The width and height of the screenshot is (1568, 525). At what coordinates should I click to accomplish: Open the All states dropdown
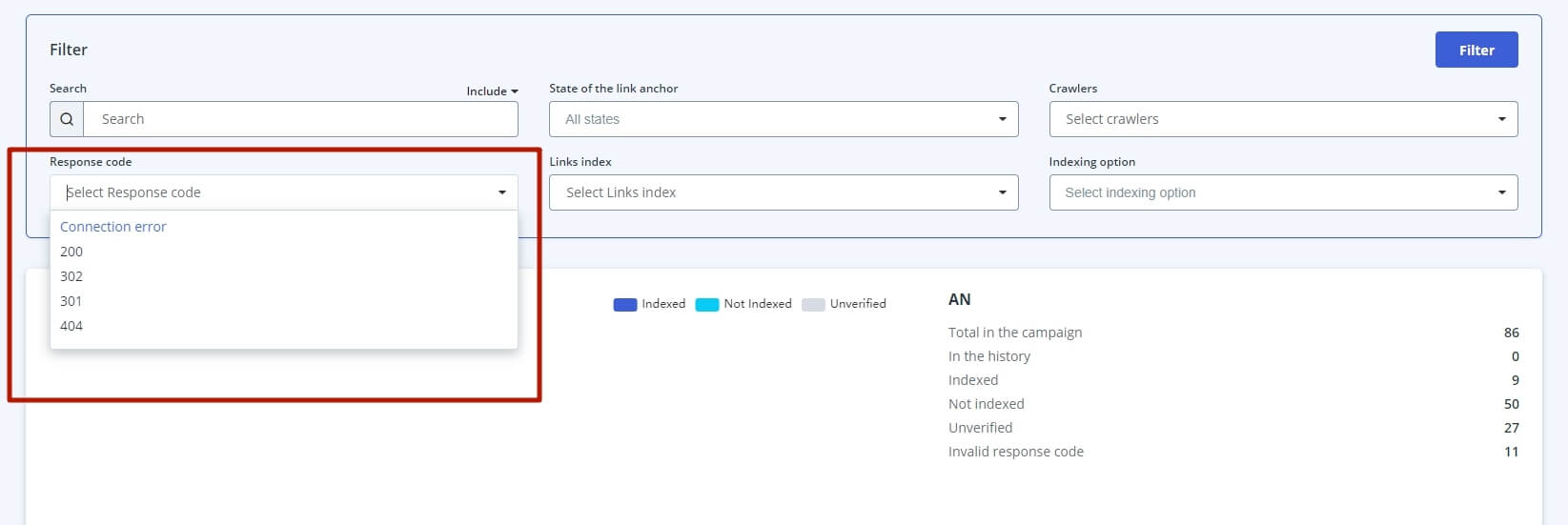784,119
